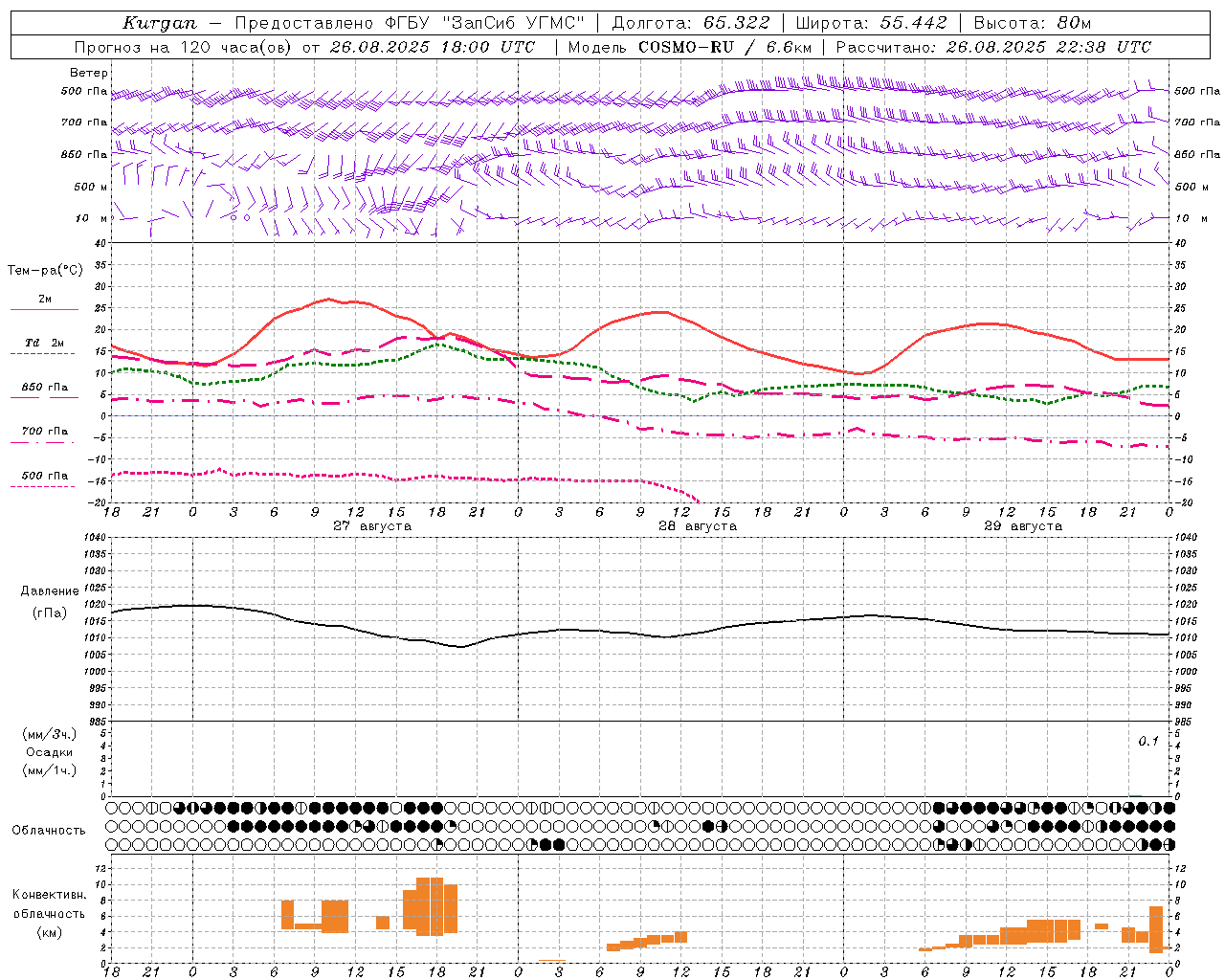Click the "Td 2м" dew point legend entry
This screenshot has width=1225, height=980.
click(x=45, y=343)
